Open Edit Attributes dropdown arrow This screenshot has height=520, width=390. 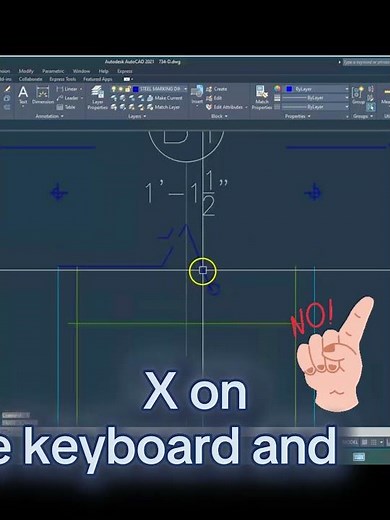click(246, 107)
